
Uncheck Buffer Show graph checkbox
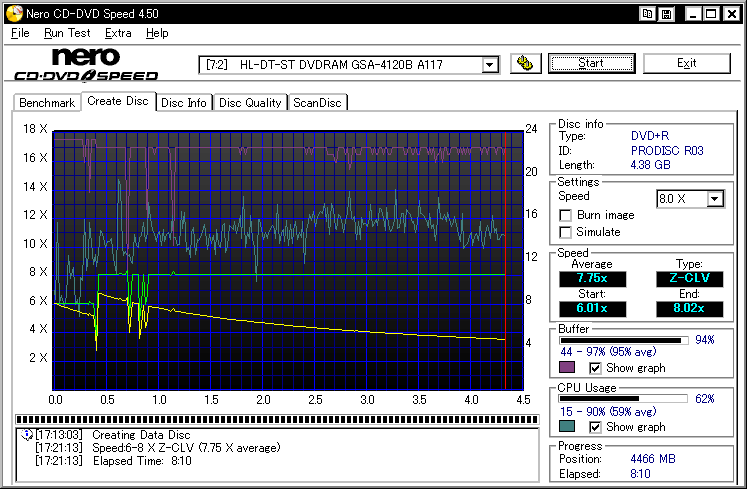(595, 368)
